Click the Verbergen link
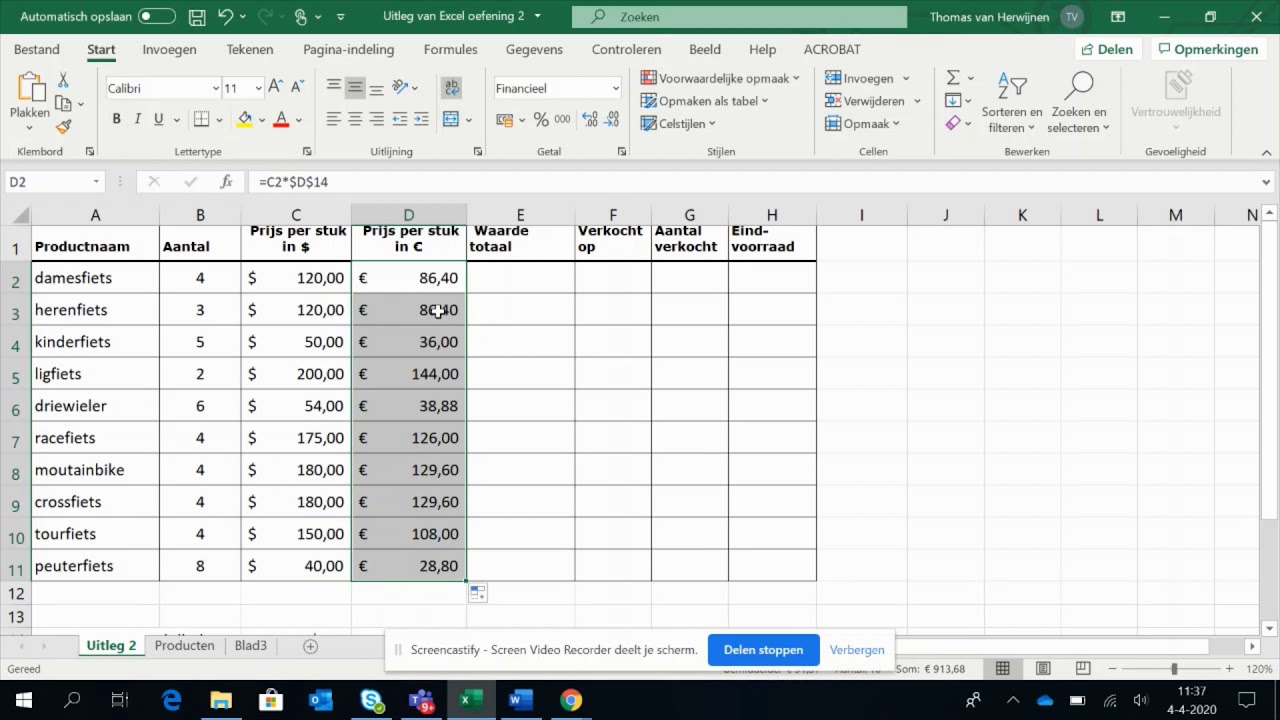 [857, 650]
